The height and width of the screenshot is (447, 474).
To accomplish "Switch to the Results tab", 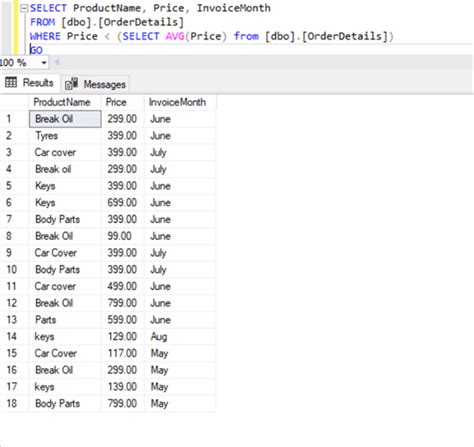I will coord(30,83).
